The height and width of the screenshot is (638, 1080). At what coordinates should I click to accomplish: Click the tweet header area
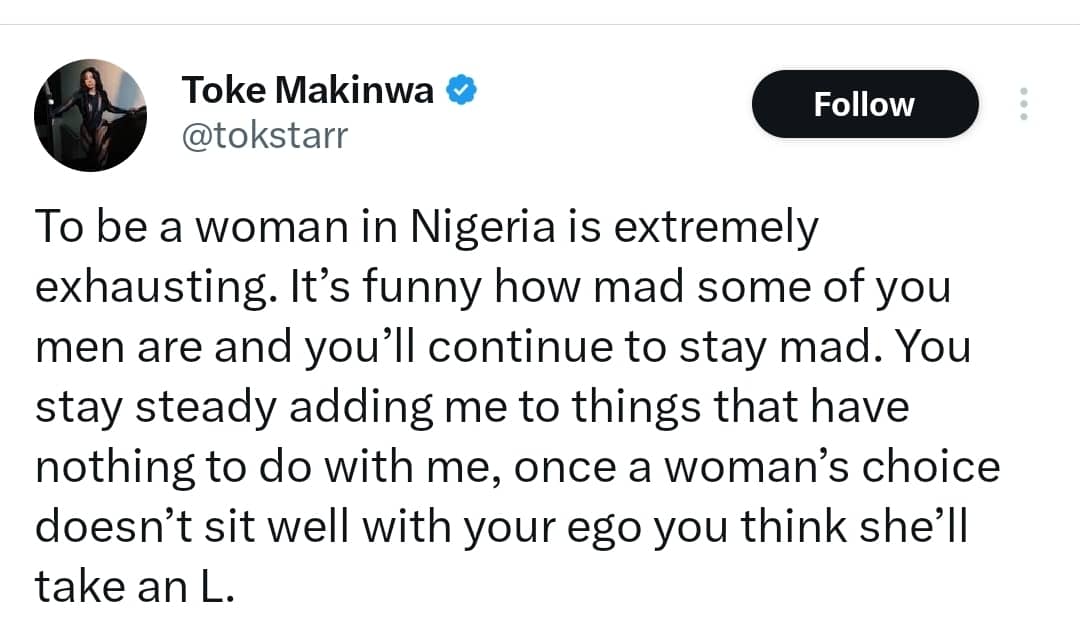point(400,110)
